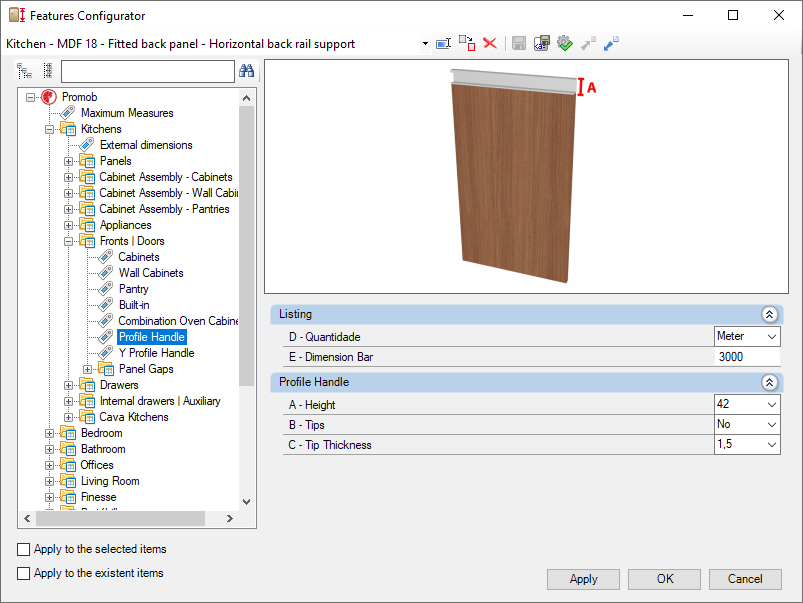Viewport: 803px width, 603px height.
Task: Collapse the Kitchens tree node
Action: point(50,129)
